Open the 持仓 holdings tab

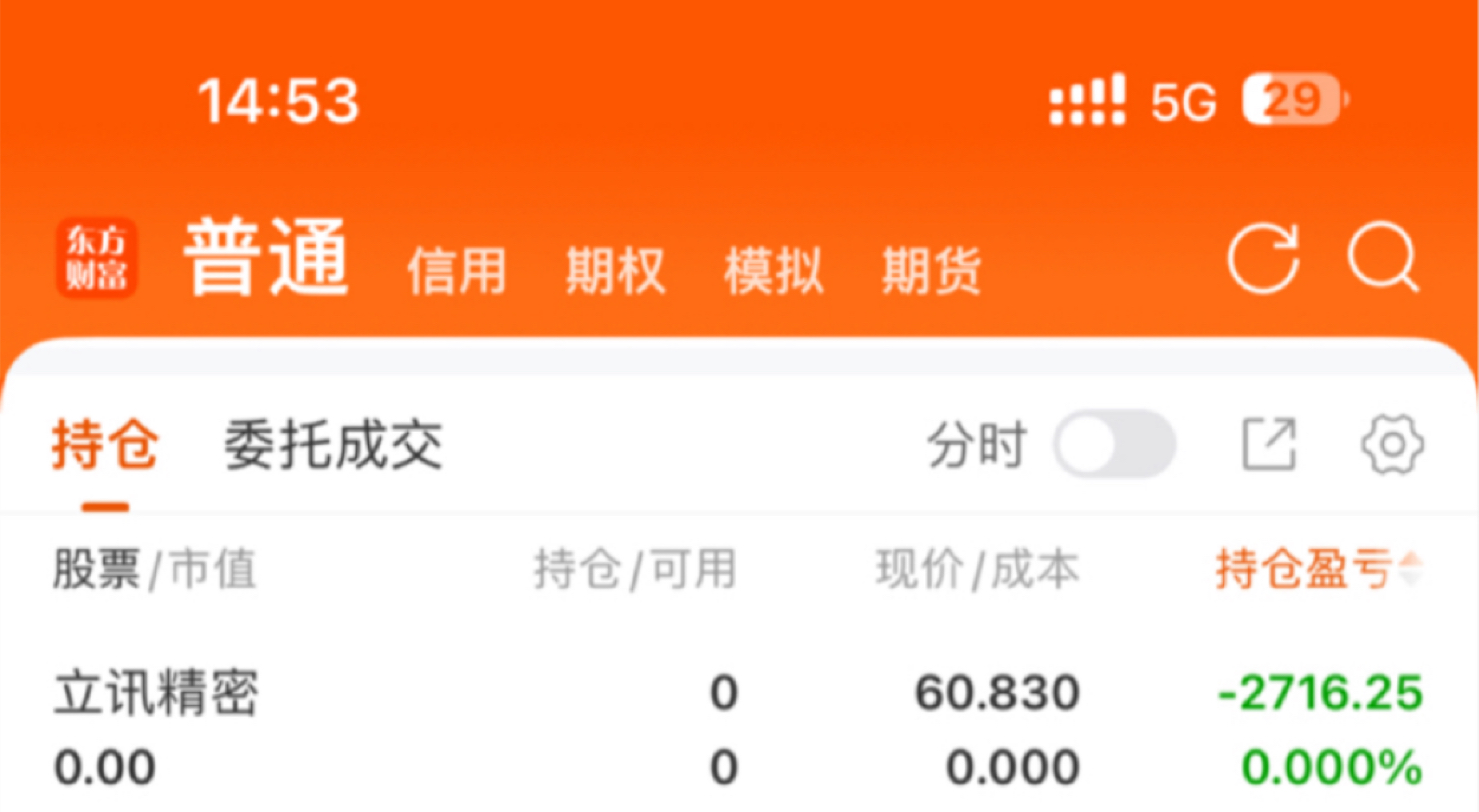click(106, 446)
